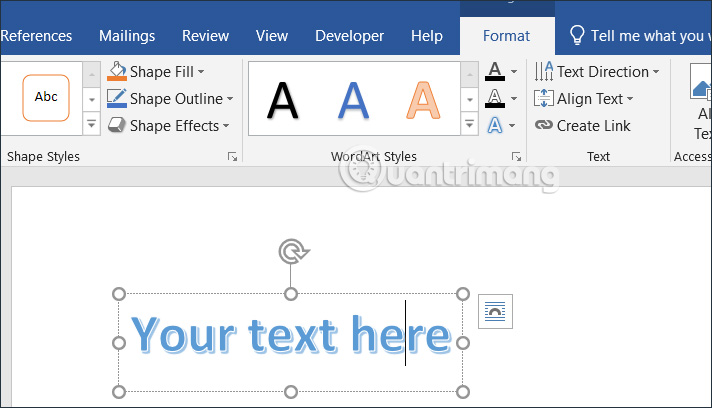This screenshot has width=712, height=408.
Task: Apply the orange-outlined Abc shape style
Action: [46, 98]
